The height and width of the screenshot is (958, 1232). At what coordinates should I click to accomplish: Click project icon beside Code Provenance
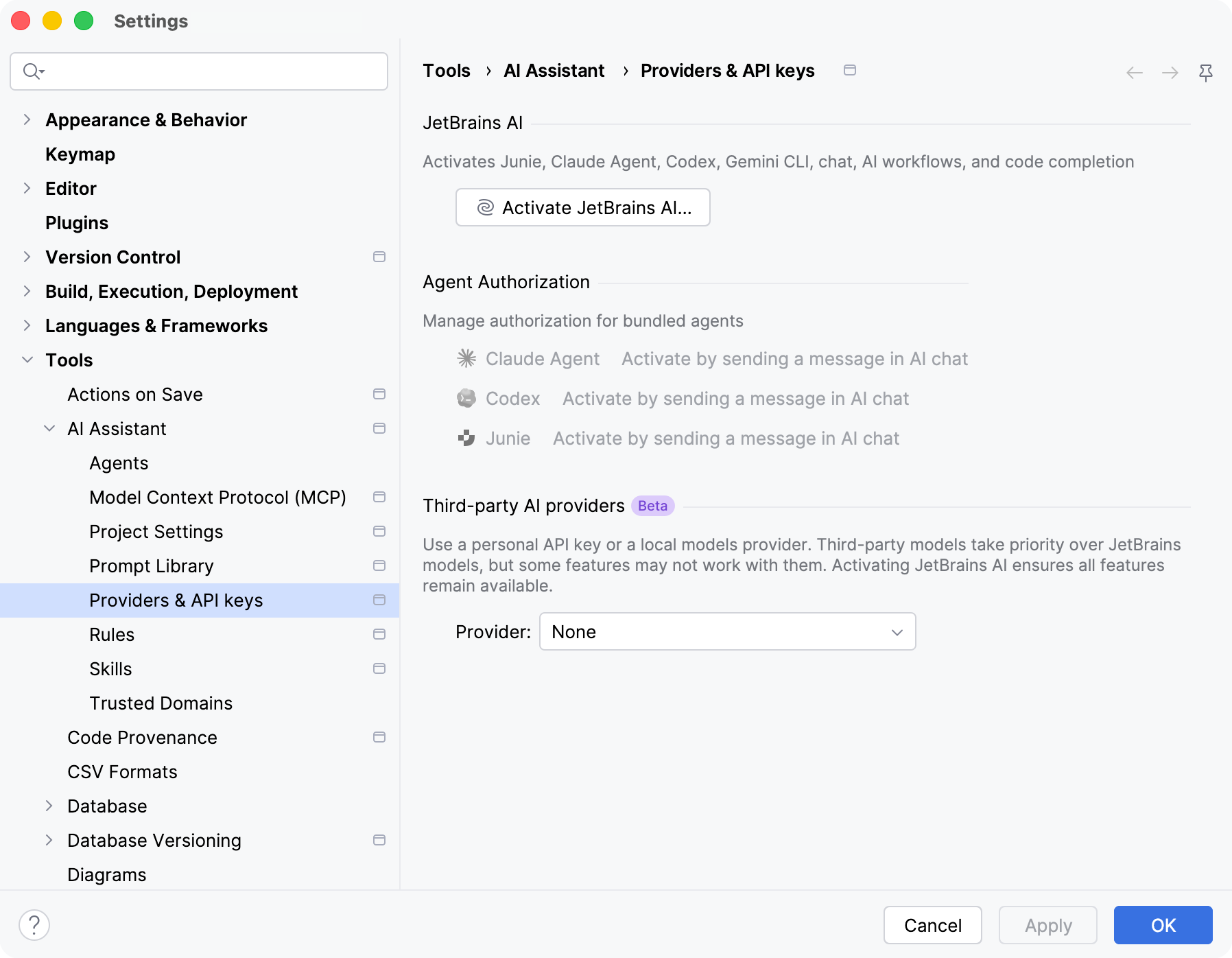click(x=379, y=737)
